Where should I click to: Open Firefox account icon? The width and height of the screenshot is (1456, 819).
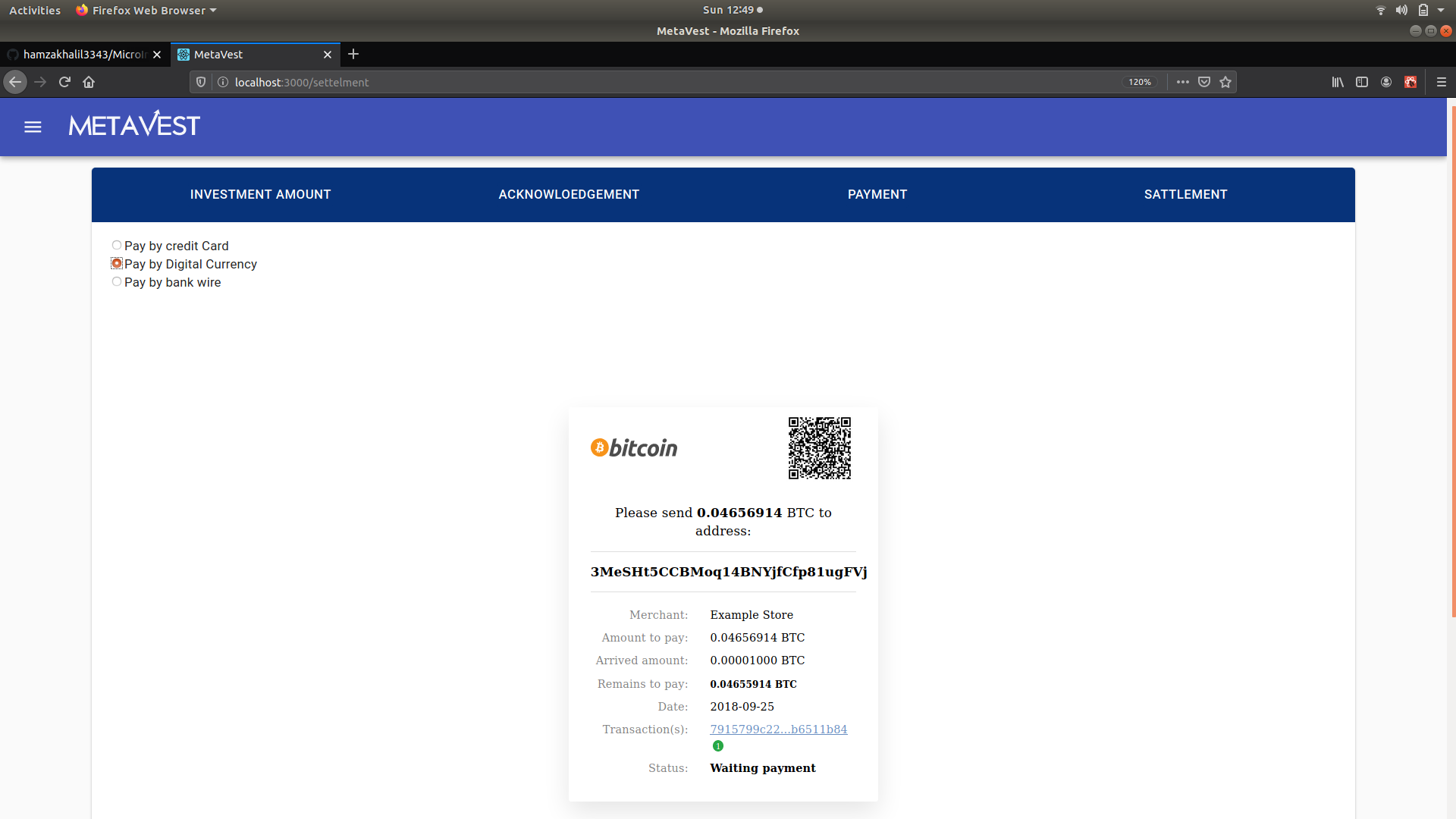pos(1386,82)
